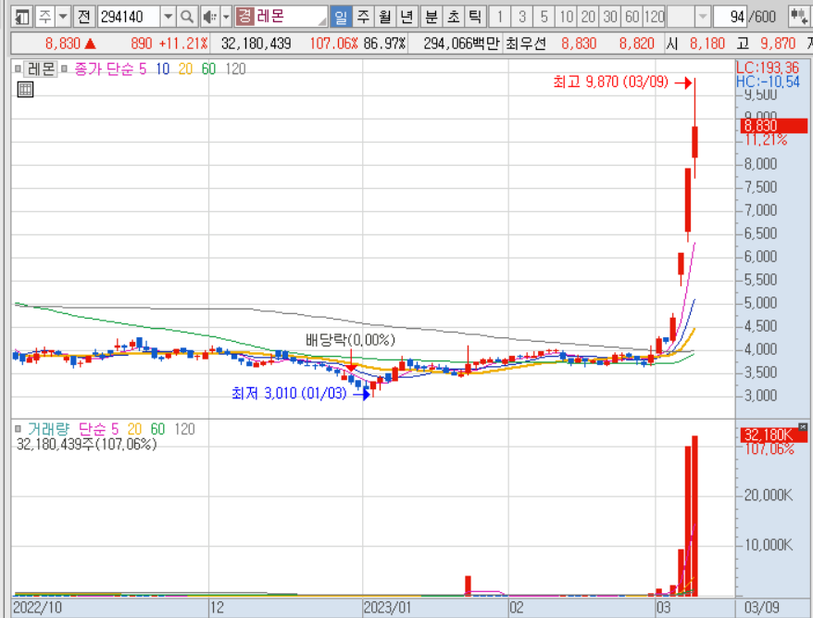Click the gray price MA 120 legend value

235,69
